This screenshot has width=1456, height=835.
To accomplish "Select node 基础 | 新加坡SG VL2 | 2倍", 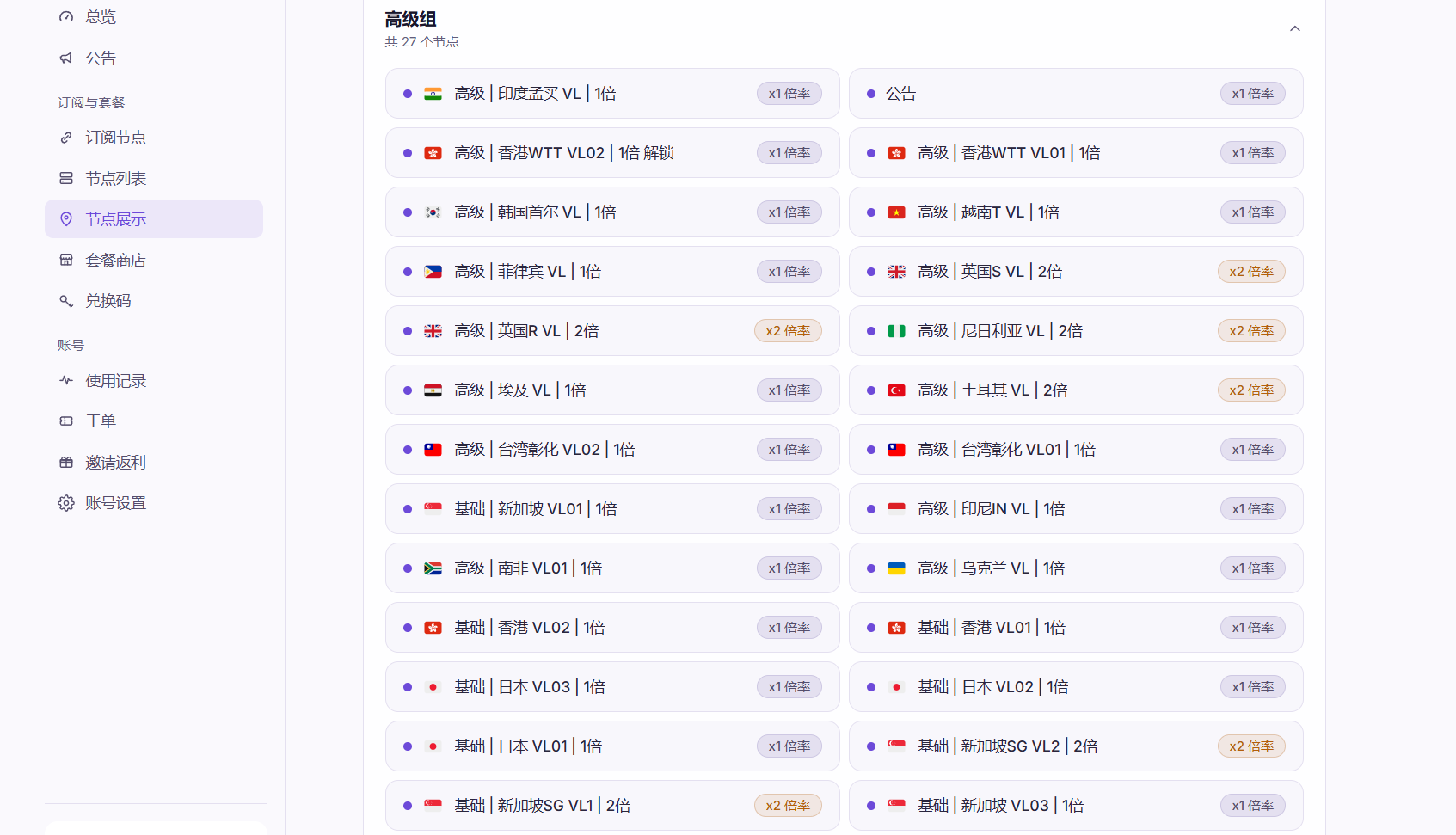I will coord(1076,746).
